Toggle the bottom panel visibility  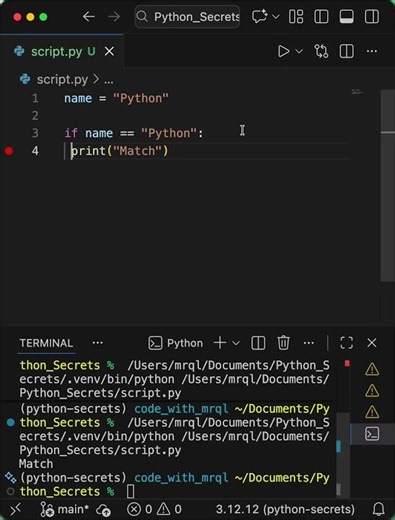coord(347,16)
